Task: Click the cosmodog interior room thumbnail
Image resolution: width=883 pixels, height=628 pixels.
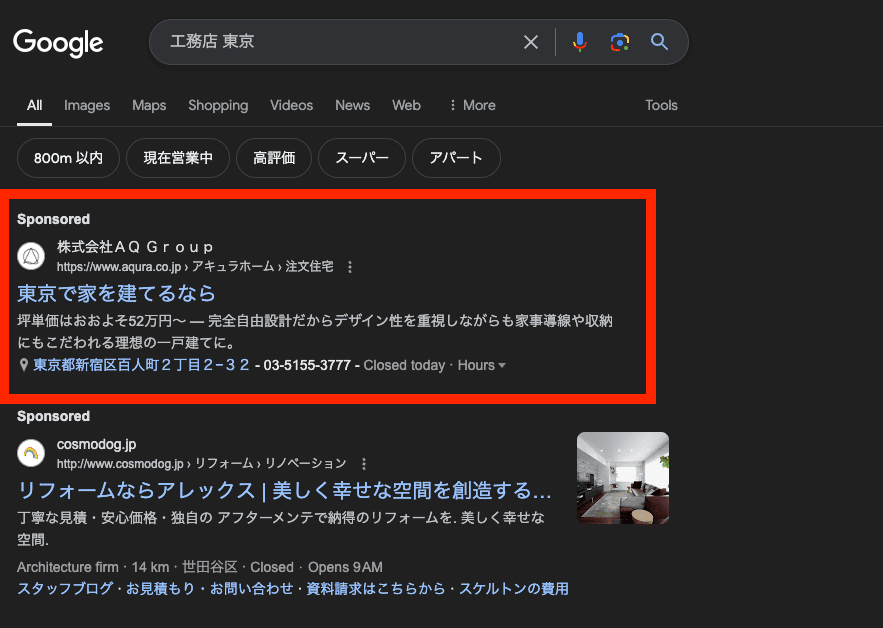Action: (622, 478)
